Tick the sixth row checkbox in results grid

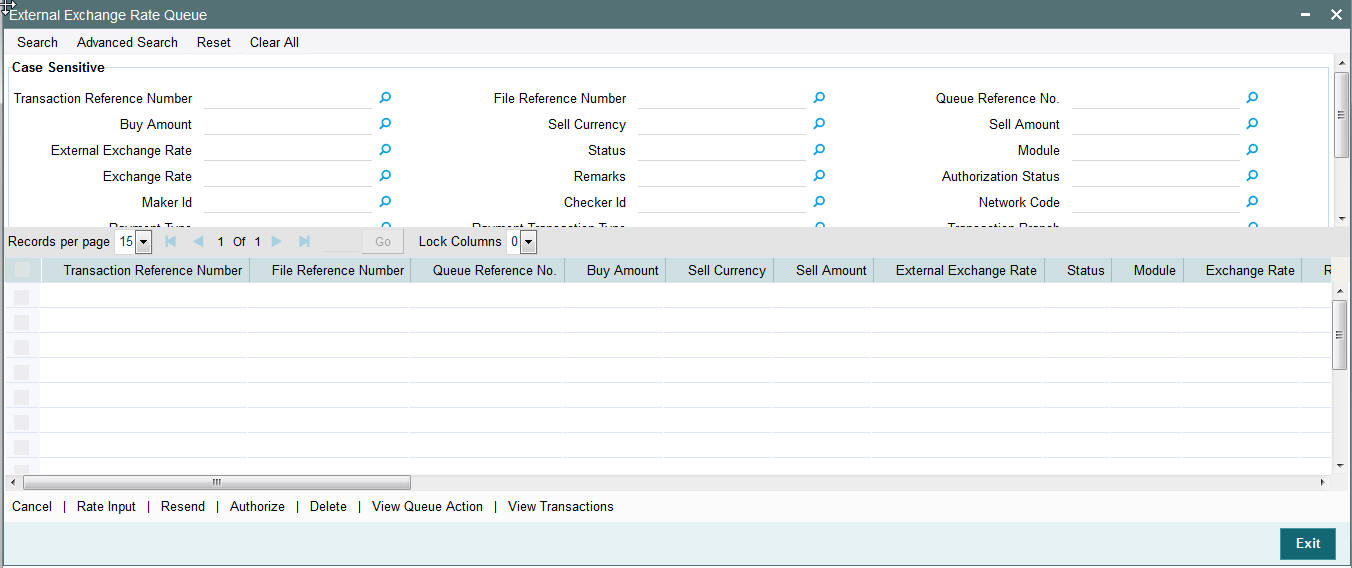point(21,422)
